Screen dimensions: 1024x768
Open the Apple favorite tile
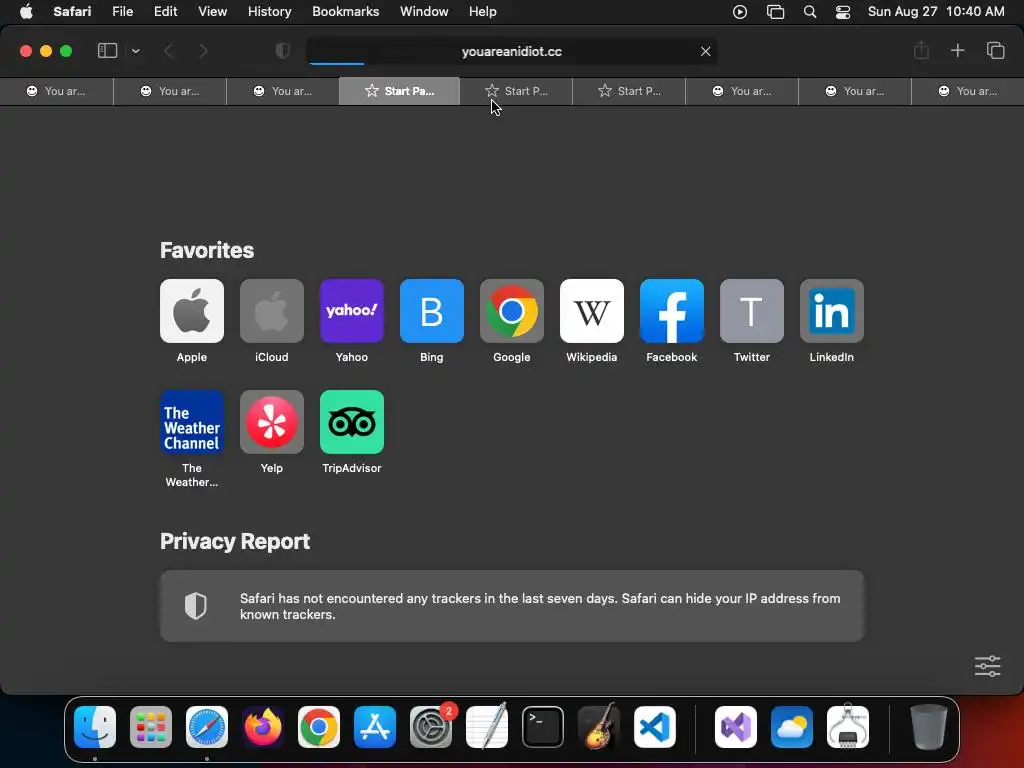click(x=191, y=311)
